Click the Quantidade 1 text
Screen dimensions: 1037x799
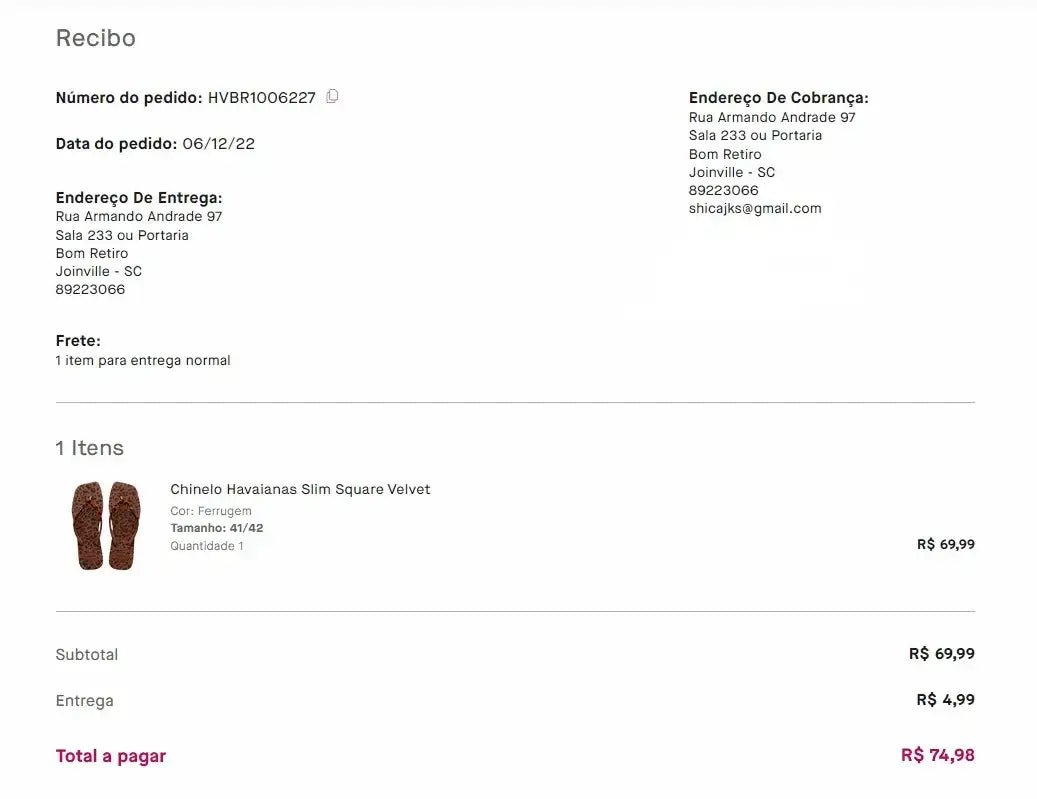(x=206, y=546)
